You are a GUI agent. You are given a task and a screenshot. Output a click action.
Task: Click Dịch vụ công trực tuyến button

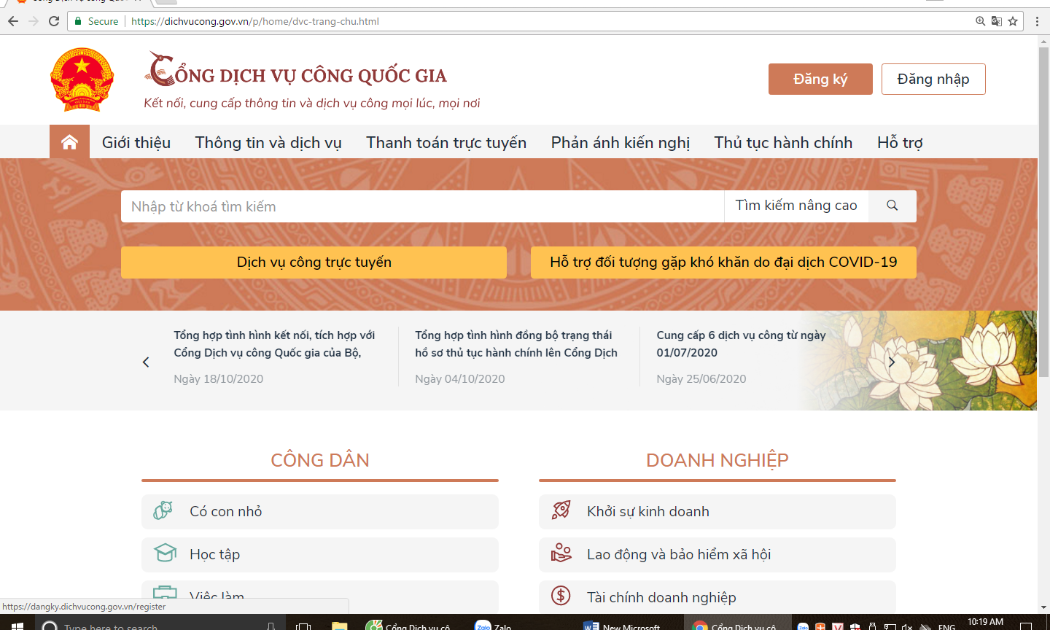pyautogui.click(x=314, y=262)
